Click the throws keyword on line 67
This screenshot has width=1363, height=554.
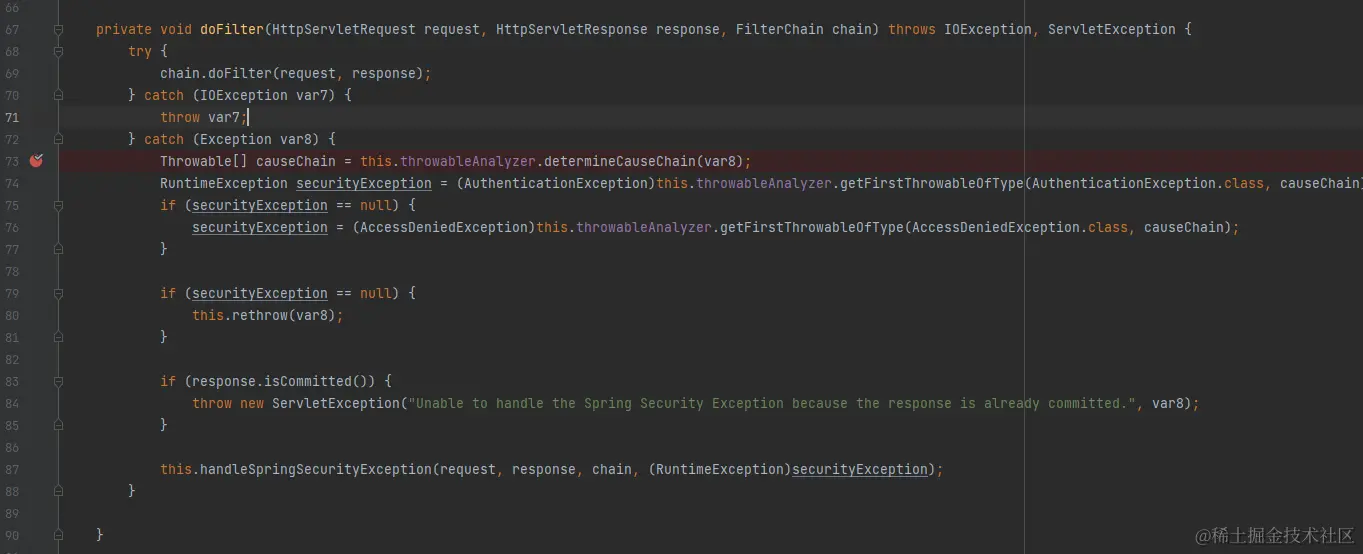912,29
